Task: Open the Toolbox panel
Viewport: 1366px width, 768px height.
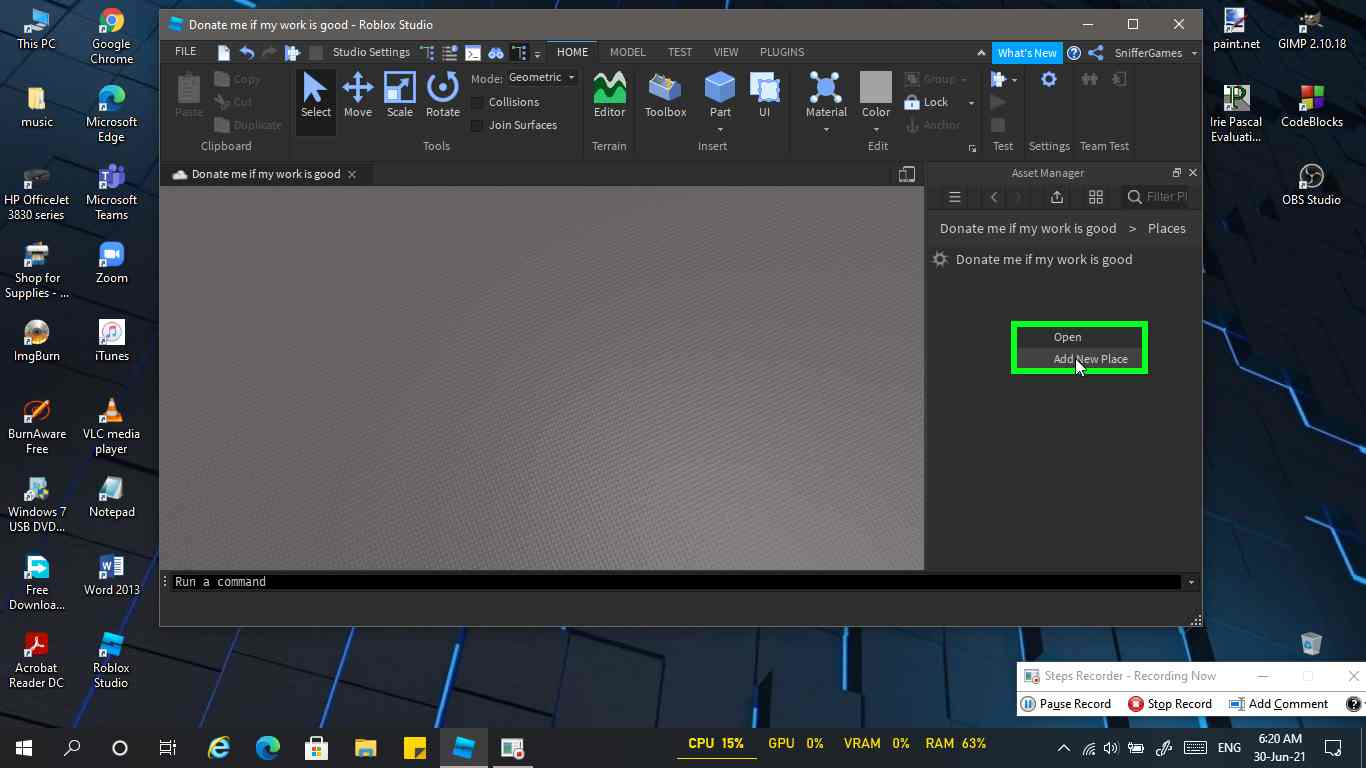Action: pyautogui.click(x=665, y=95)
